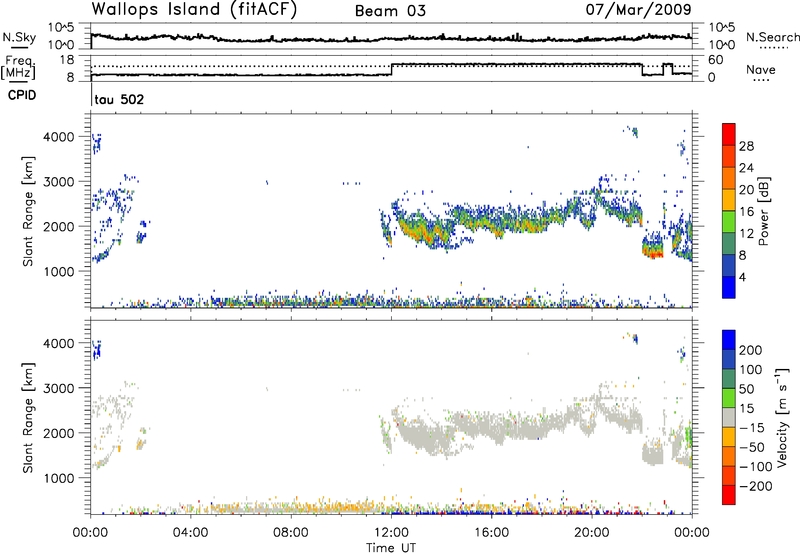Select the '24' label on Power colorbar
Screen dimensions: 800x554
click(746, 168)
